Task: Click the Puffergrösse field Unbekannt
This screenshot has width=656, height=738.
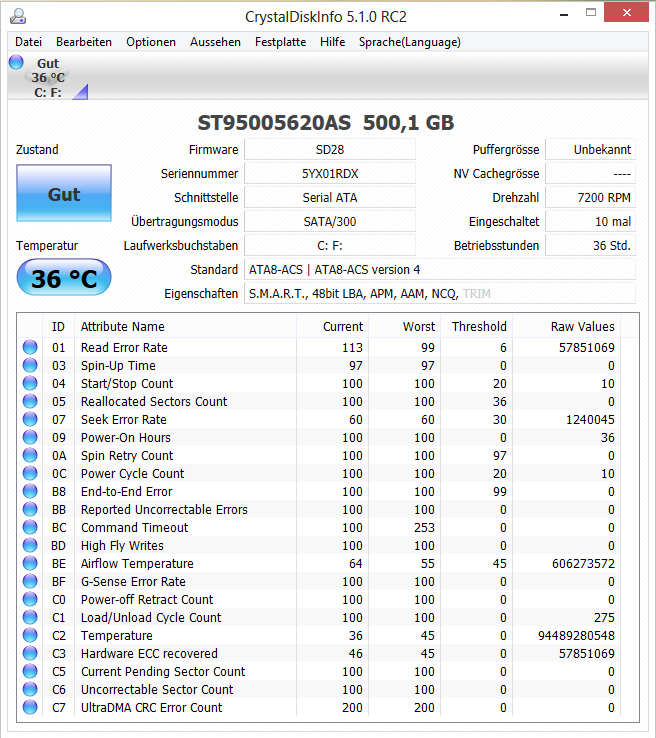Action: [591, 150]
